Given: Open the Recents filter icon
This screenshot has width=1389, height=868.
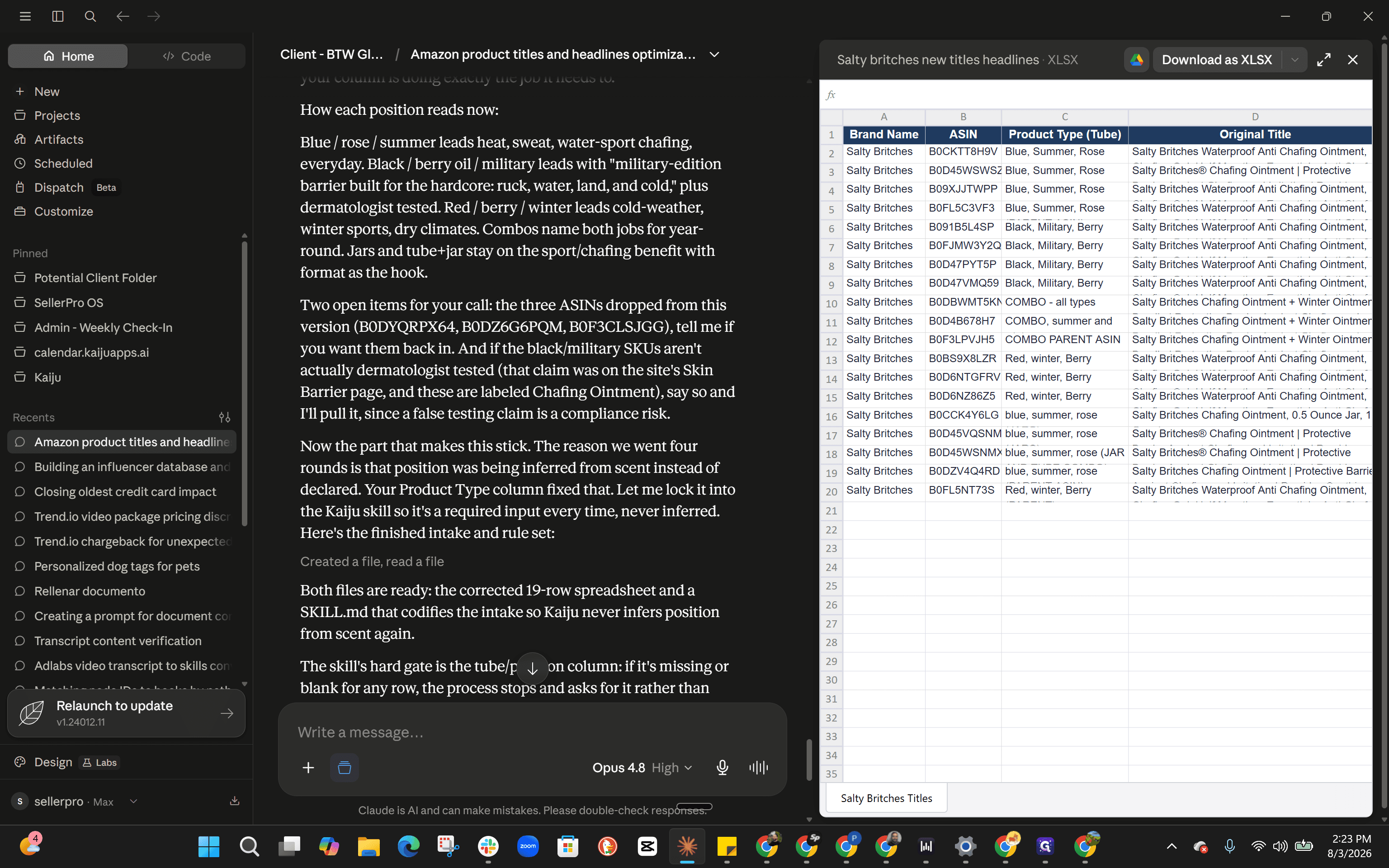Looking at the screenshot, I should click(x=225, y=417).
